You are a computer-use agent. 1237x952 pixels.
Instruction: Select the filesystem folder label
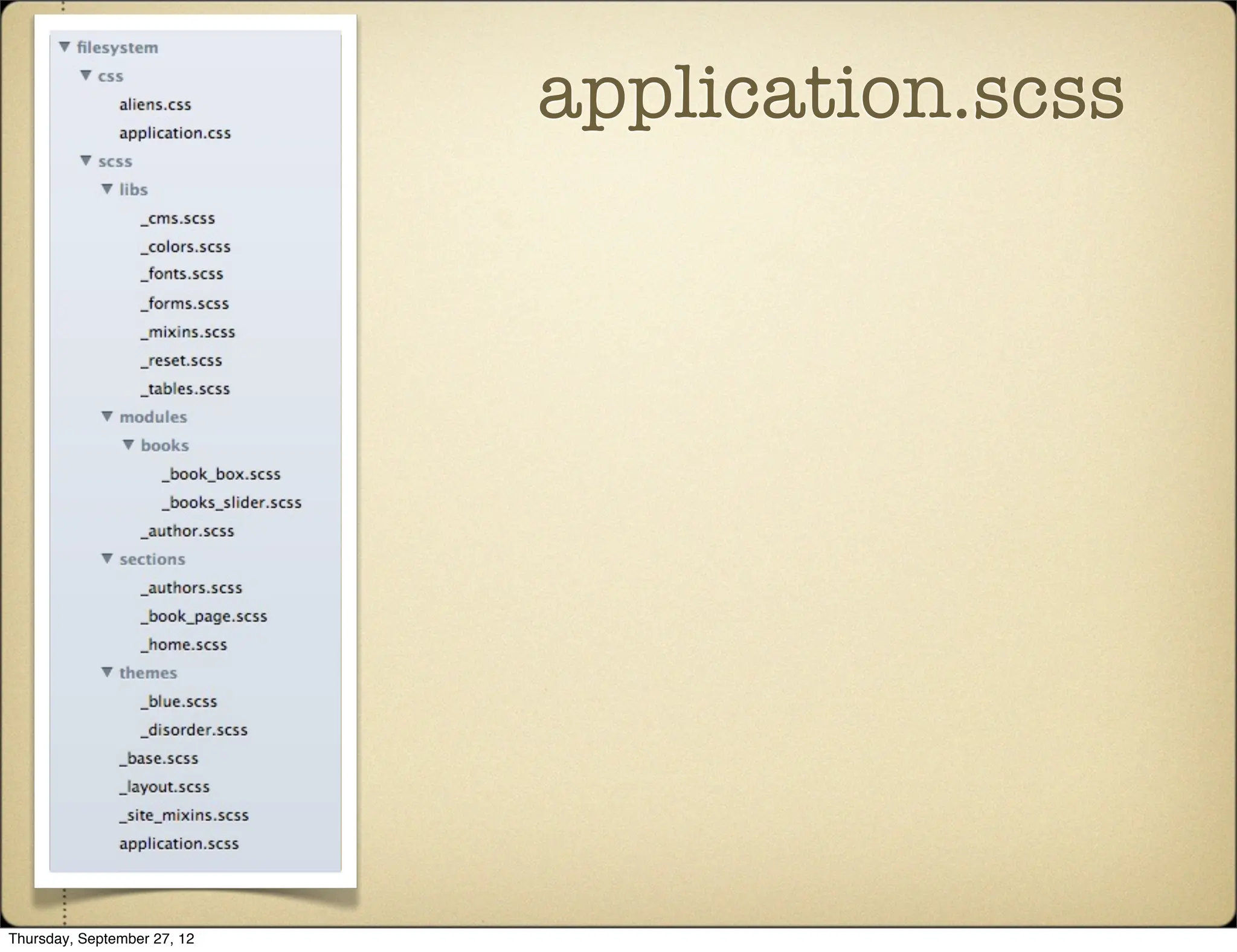pyautogui.click(x=118, y=48)
